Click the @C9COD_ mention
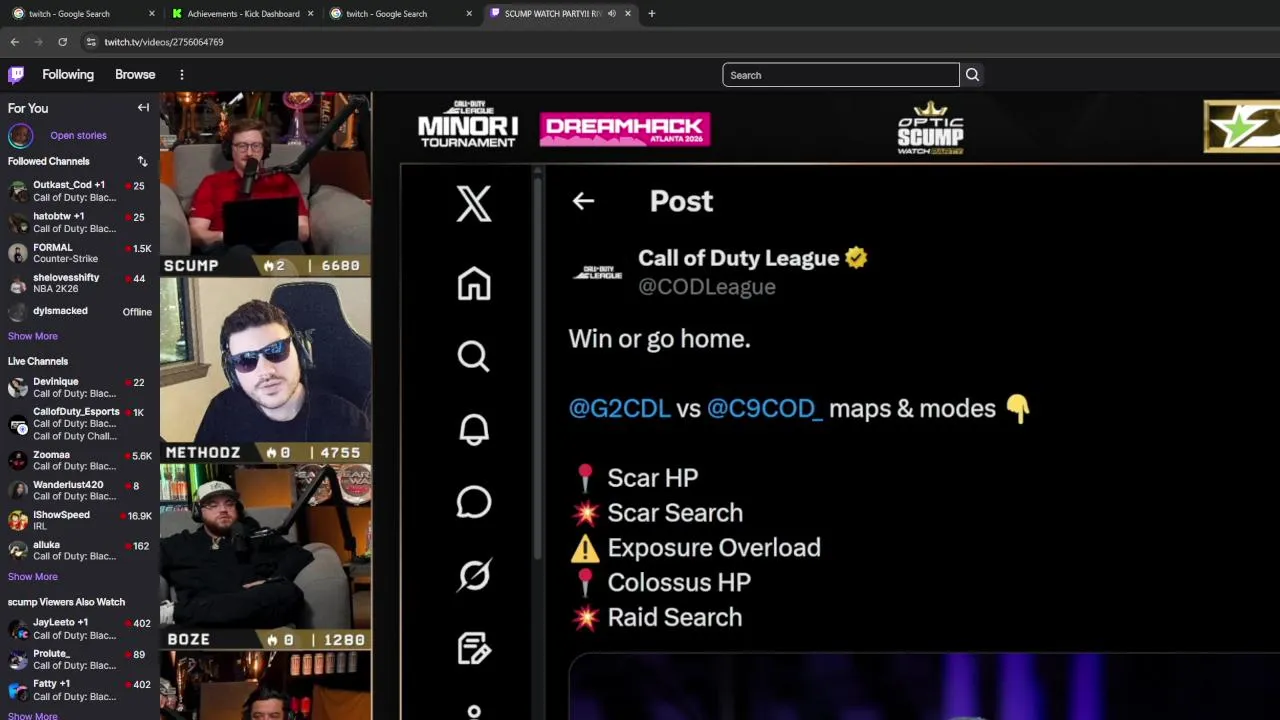This screenshot has height=720, width=1280. click(764, 408)
